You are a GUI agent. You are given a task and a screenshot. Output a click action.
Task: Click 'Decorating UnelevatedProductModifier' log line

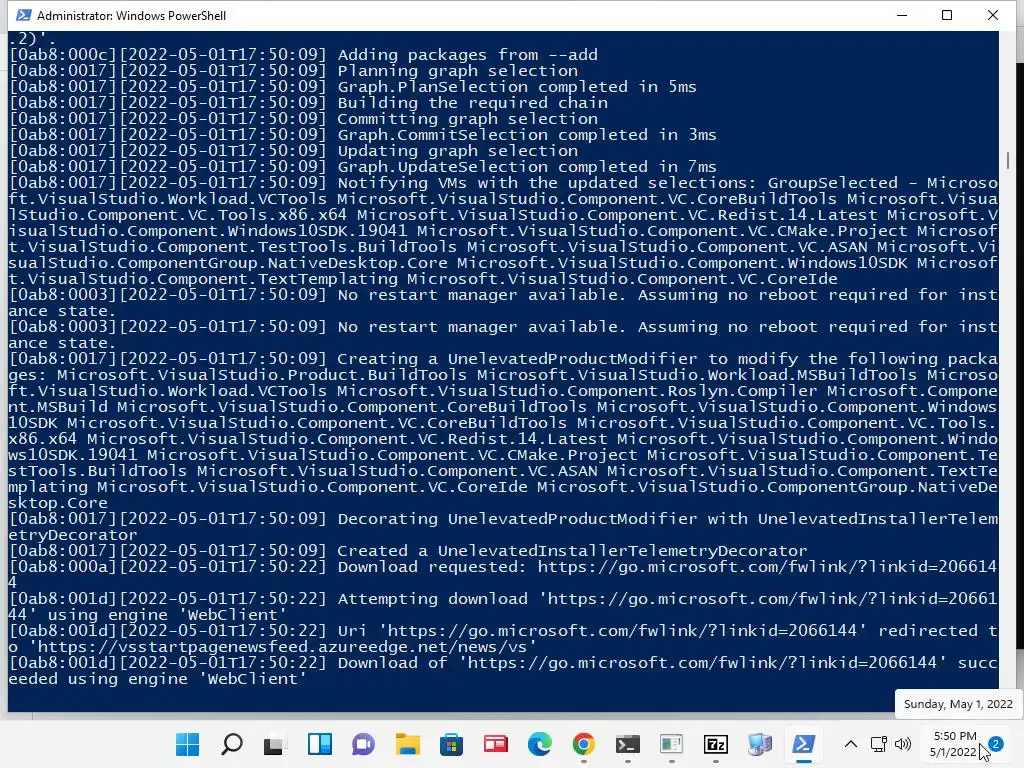503,526
